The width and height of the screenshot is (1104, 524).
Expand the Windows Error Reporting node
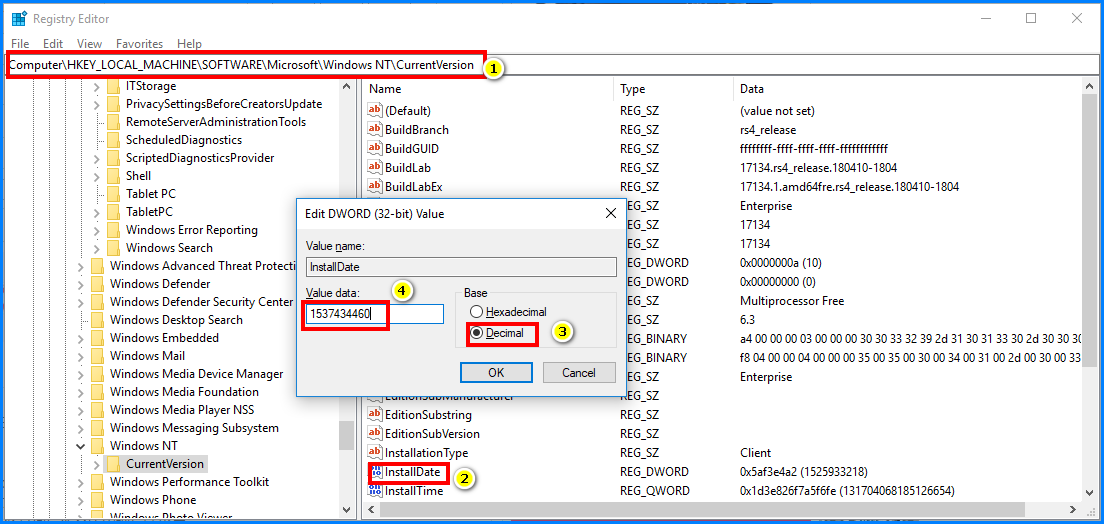96,230
